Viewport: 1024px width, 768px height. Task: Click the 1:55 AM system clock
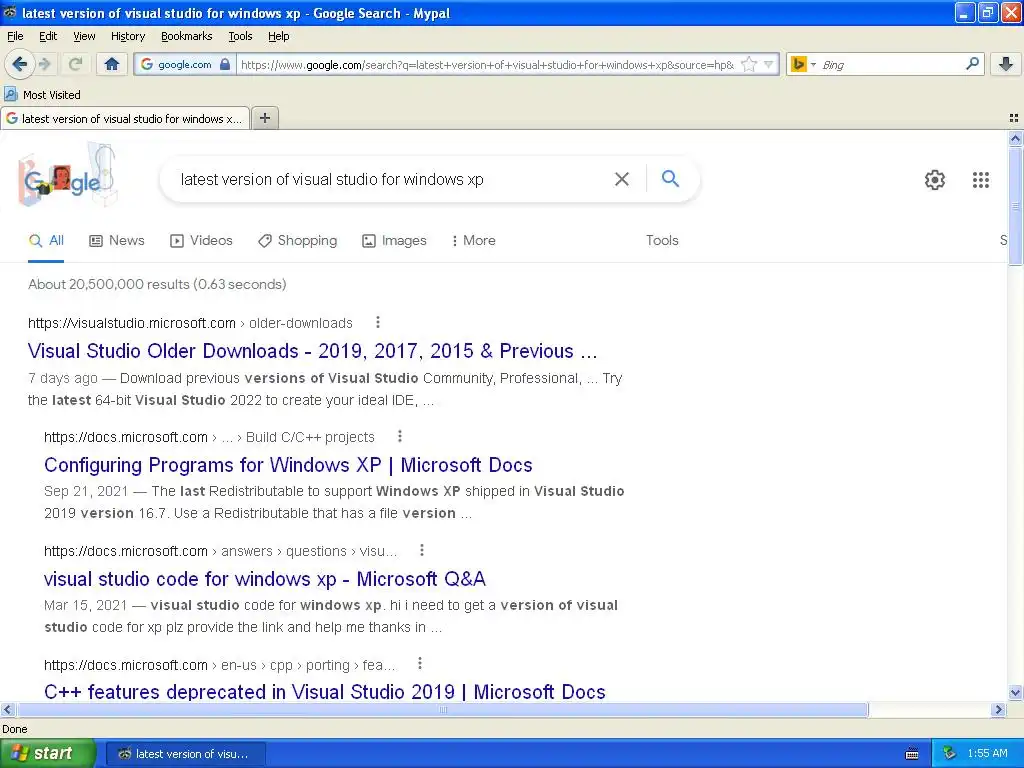(x=987, y=754)
